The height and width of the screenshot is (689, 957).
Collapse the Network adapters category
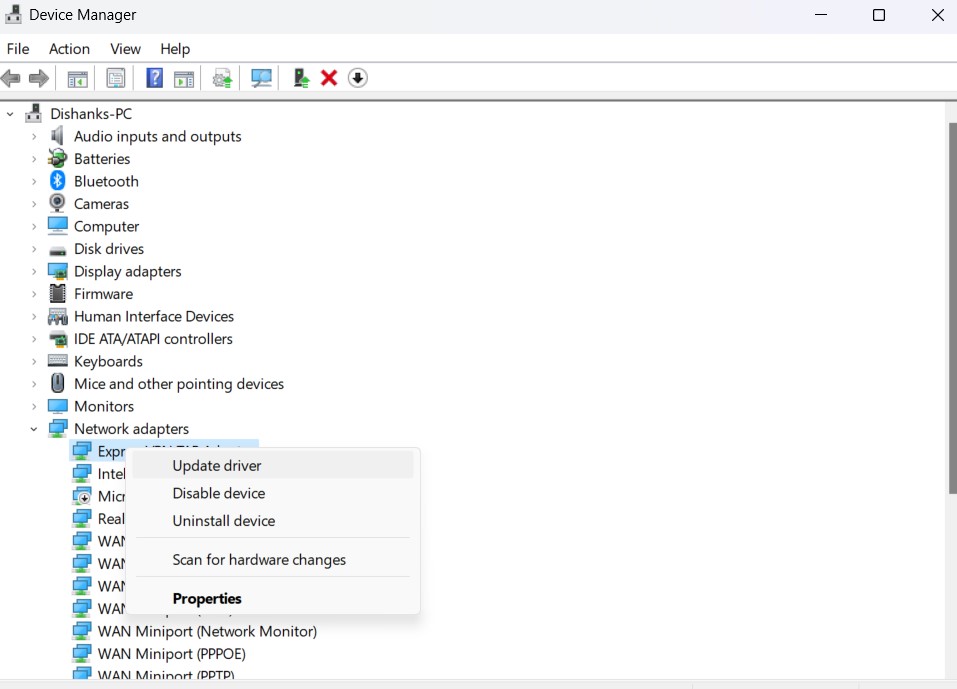[33, 428]
